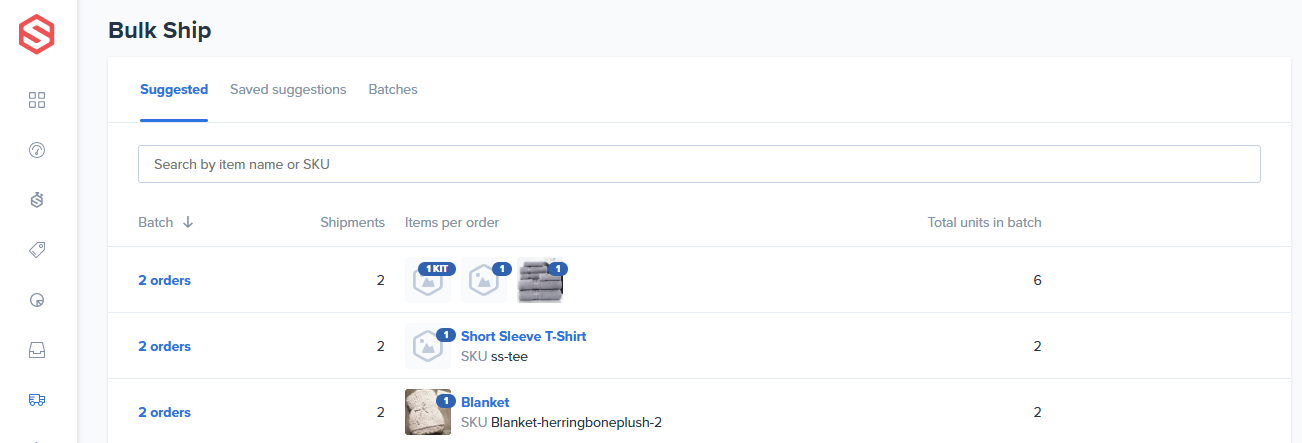Sort by Batch column arrow
This screenshot has height=443, width=1302.
tap(188, 222)
